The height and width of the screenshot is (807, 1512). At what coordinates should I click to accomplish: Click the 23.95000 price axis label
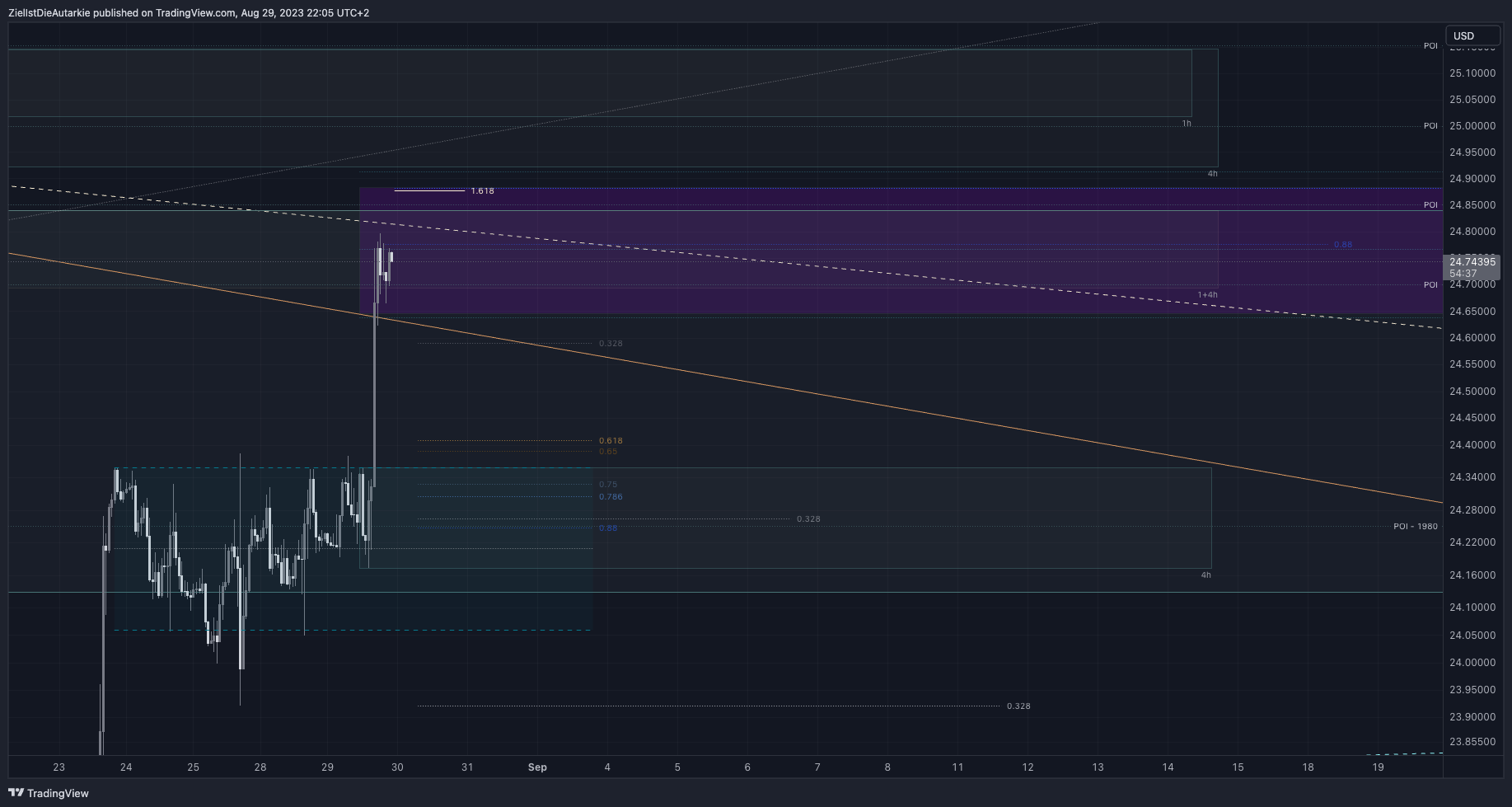coord(1472,690)
